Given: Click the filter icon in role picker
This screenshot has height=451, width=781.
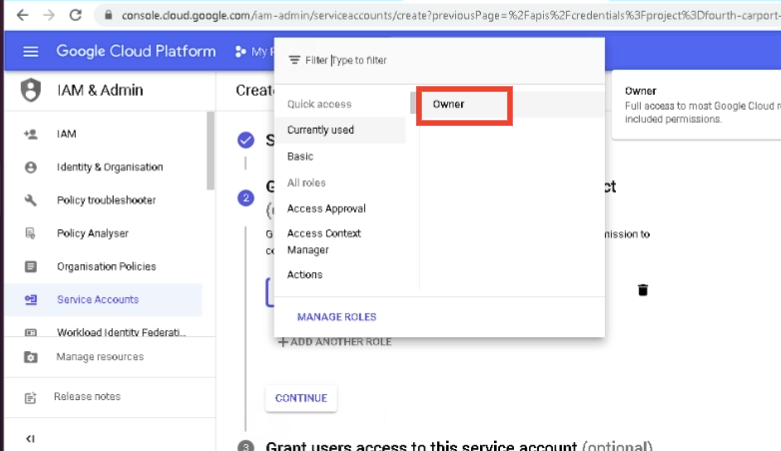Looking at the screenshot, I should click(x=294, y=60).
